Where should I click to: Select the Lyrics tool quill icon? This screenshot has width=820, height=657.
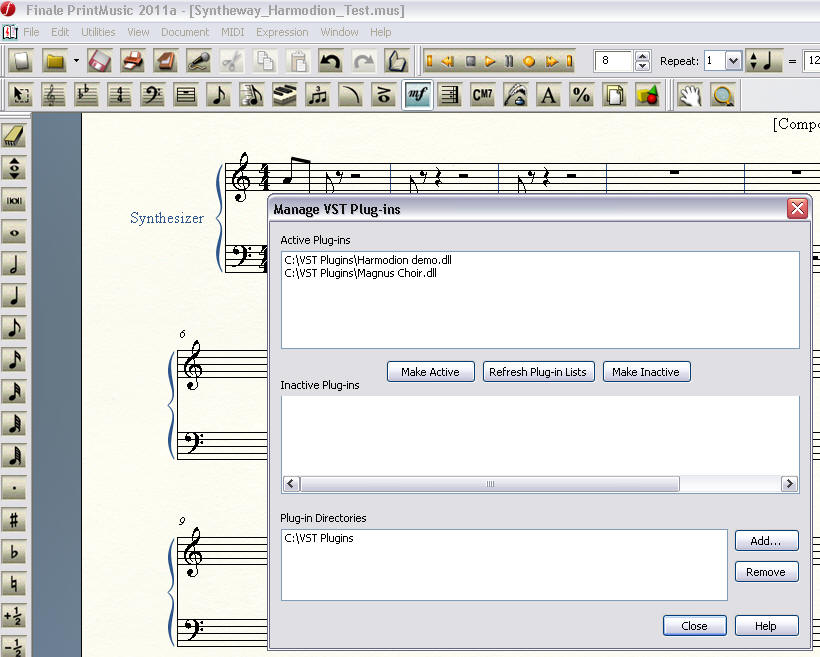pyautogui.click(x=515, y=95)
